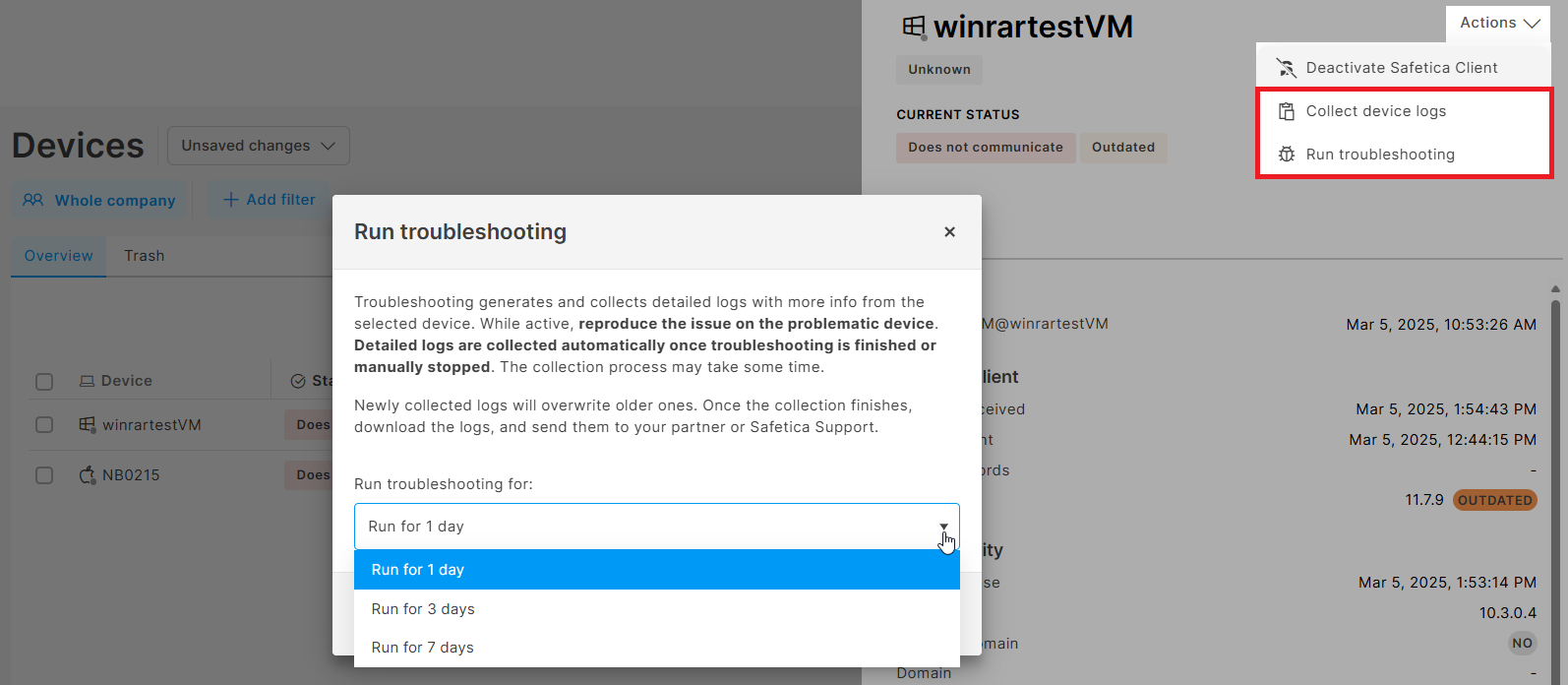Tick the select-all checkbox in Device header
Image resolution: width=1568 pixels, height=685 pixels.
44,381
